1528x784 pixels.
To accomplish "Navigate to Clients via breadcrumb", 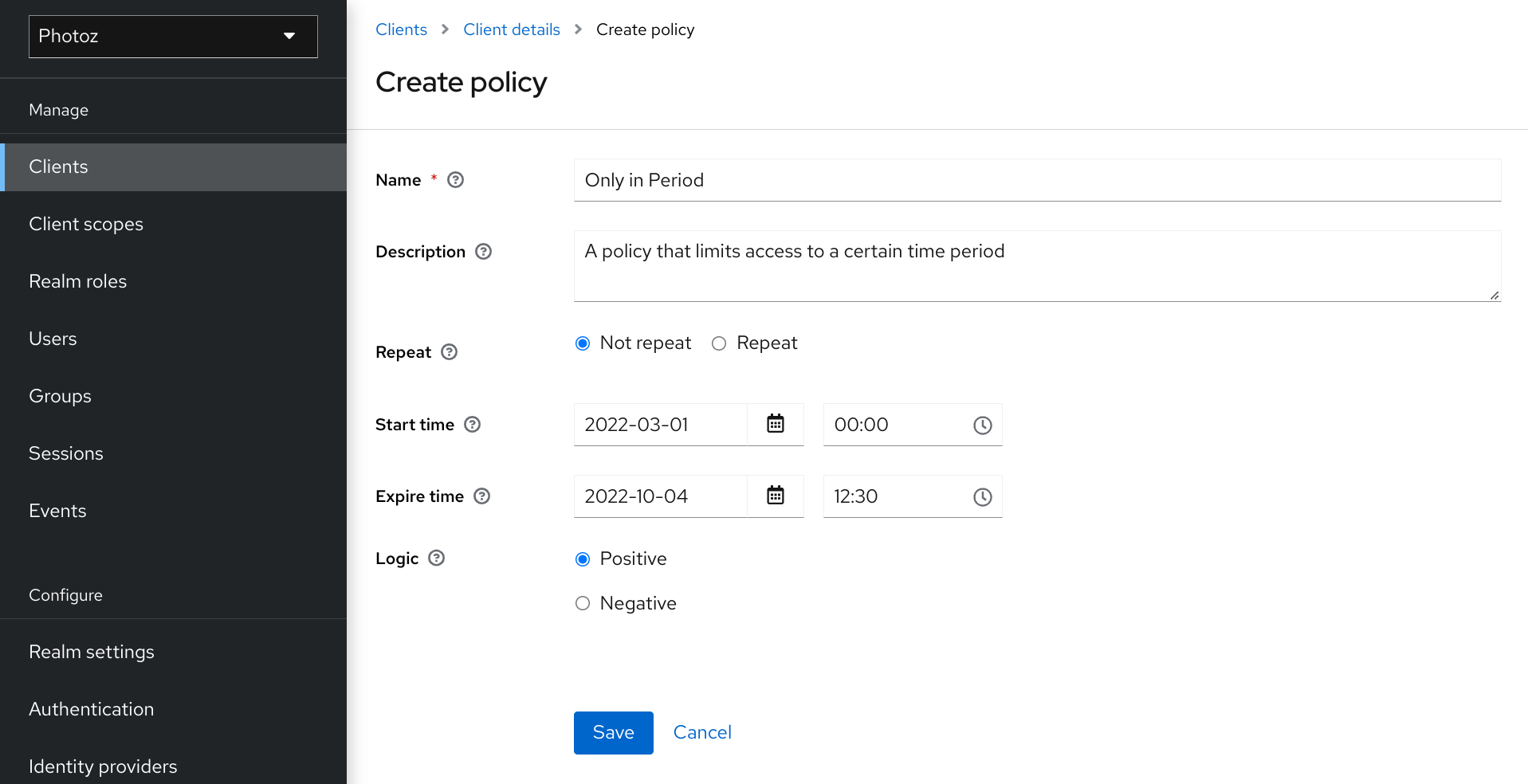I will tap(401, 29).
